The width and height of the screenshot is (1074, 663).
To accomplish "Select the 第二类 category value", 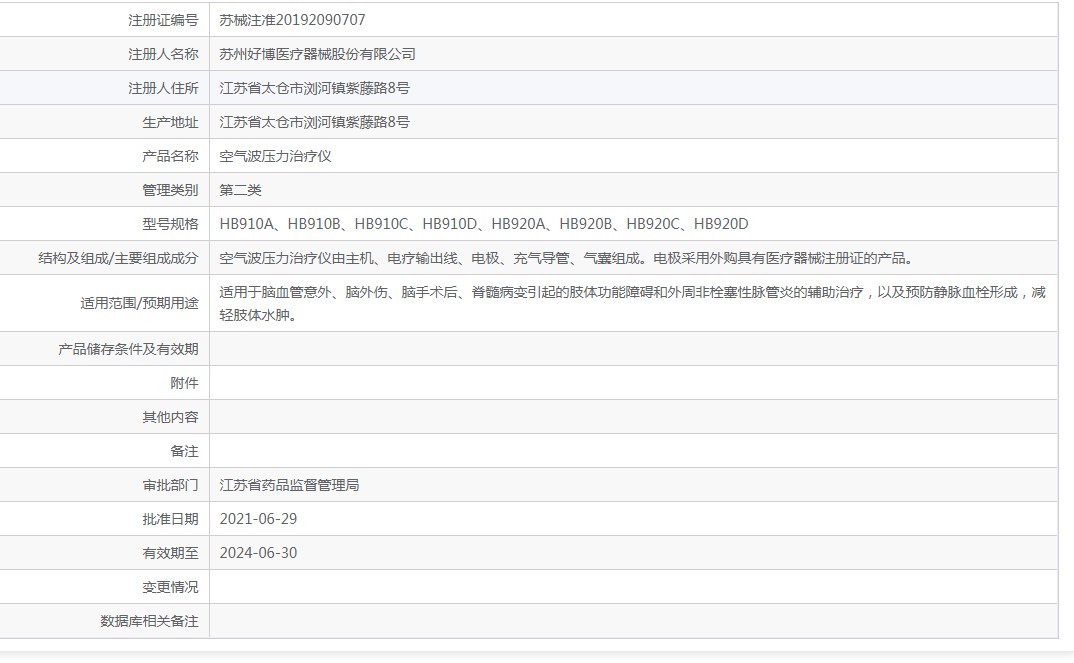I will pyautogui.click(x=240, y=190).
